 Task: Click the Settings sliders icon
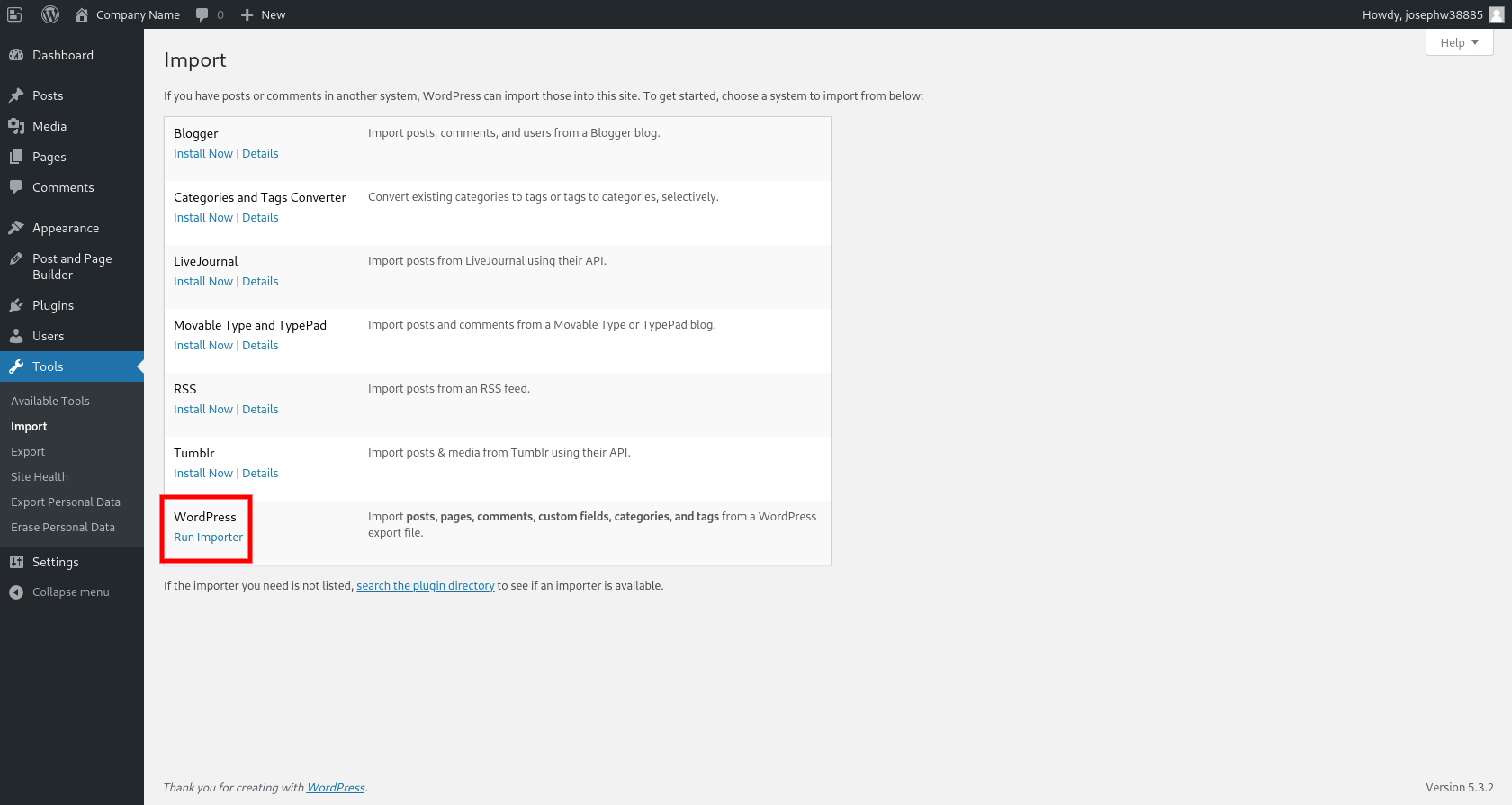pyautogui.click(x=16, y=562)
